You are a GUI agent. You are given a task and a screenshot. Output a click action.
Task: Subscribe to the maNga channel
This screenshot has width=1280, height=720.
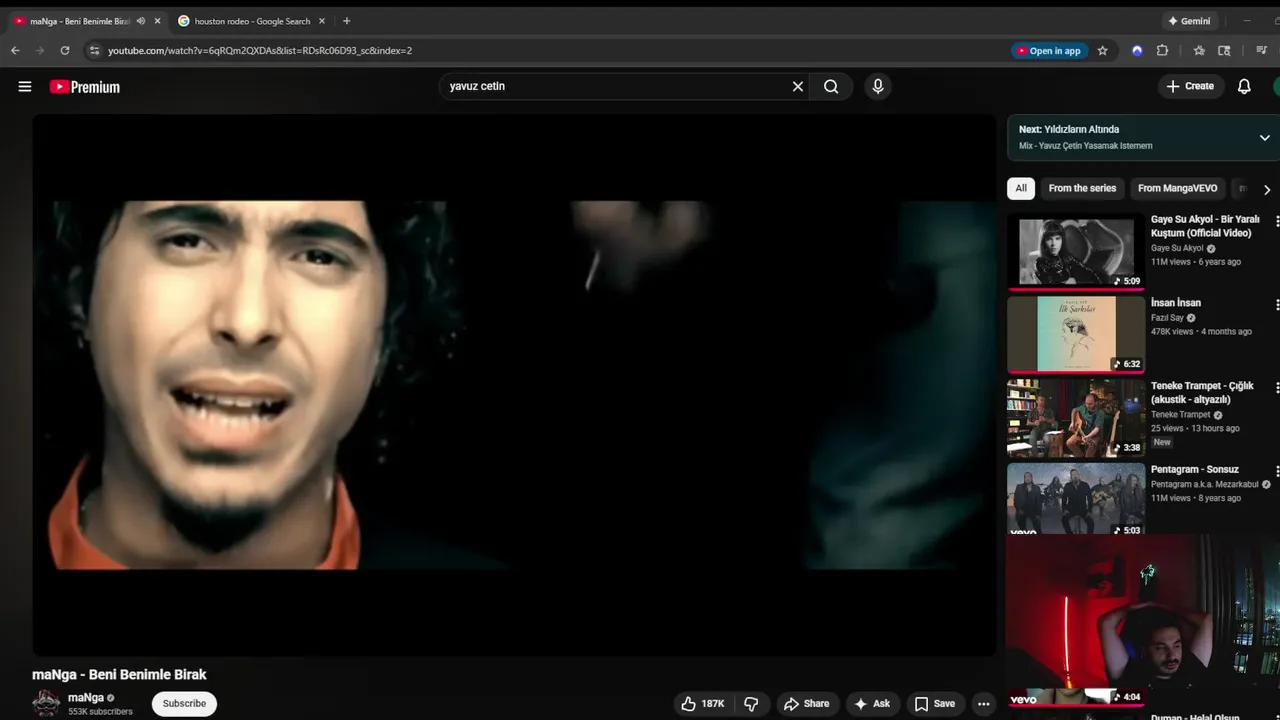point(184,704)
